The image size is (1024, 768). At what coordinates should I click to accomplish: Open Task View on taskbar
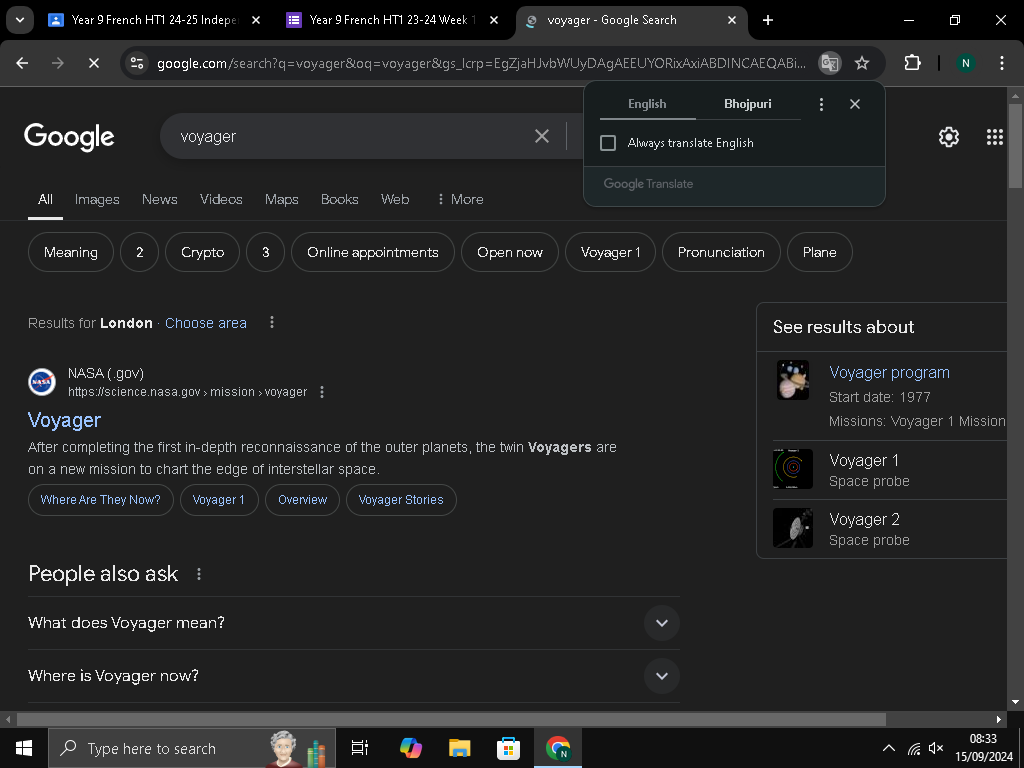pyautogui.click(x=360, y=748)
